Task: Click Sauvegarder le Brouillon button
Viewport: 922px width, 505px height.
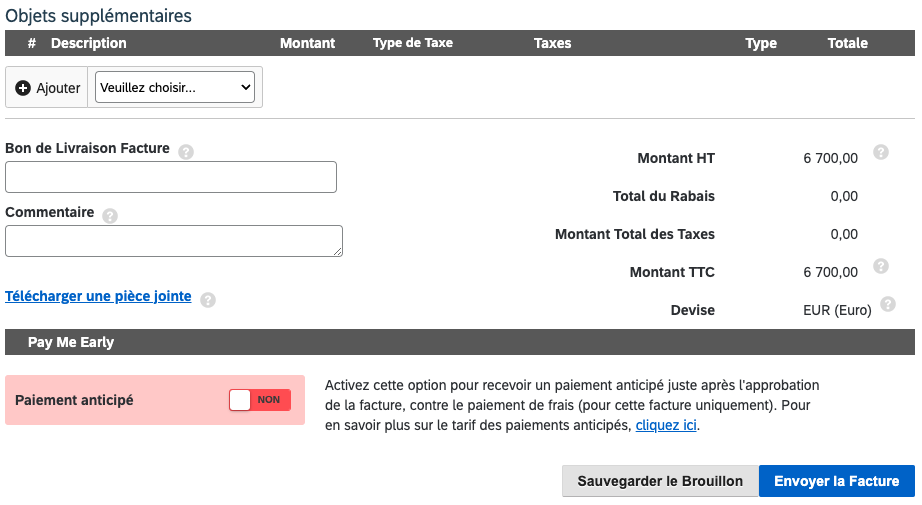Action: click(660, 481)
